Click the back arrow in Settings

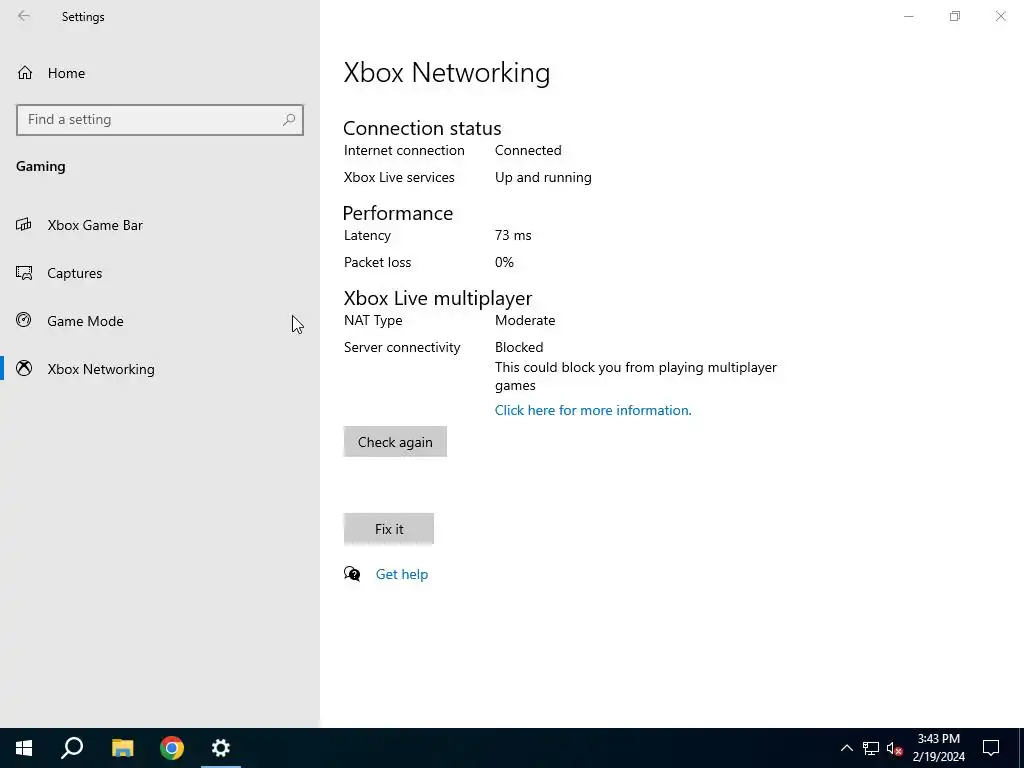[24, 16]
